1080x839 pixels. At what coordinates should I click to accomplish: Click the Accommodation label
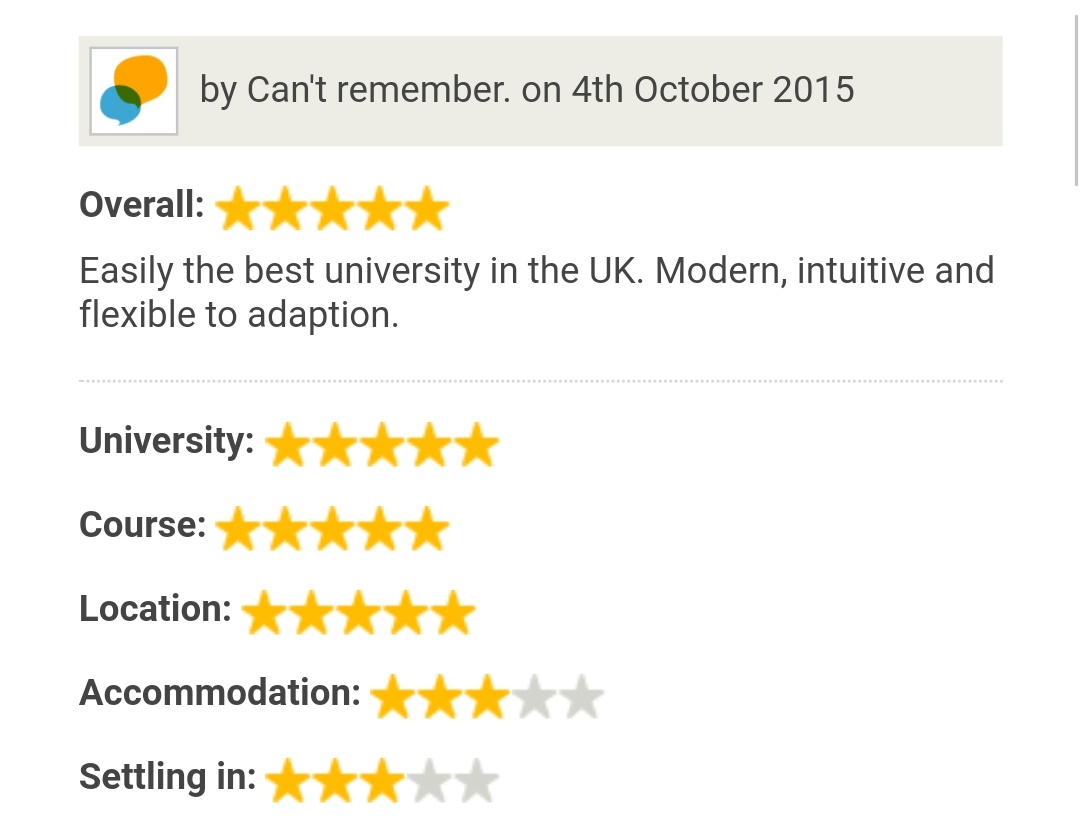coord(219,693)
